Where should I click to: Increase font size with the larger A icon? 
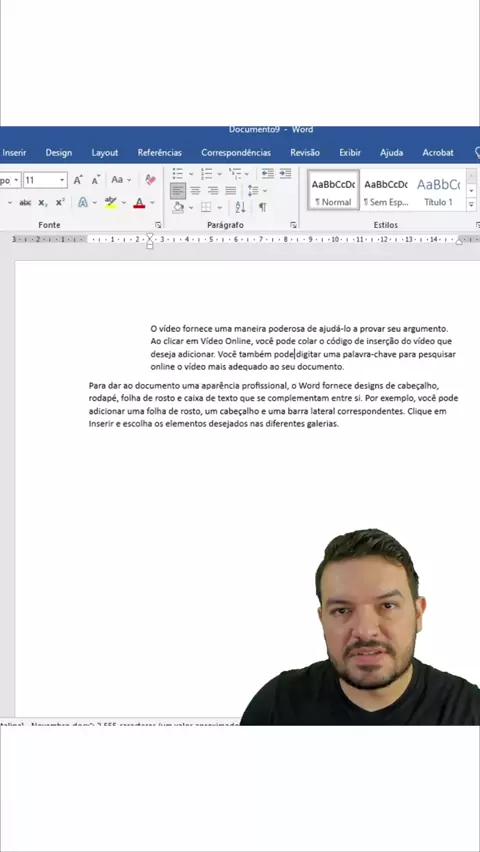pyautogui.click(x=78, y=180)
